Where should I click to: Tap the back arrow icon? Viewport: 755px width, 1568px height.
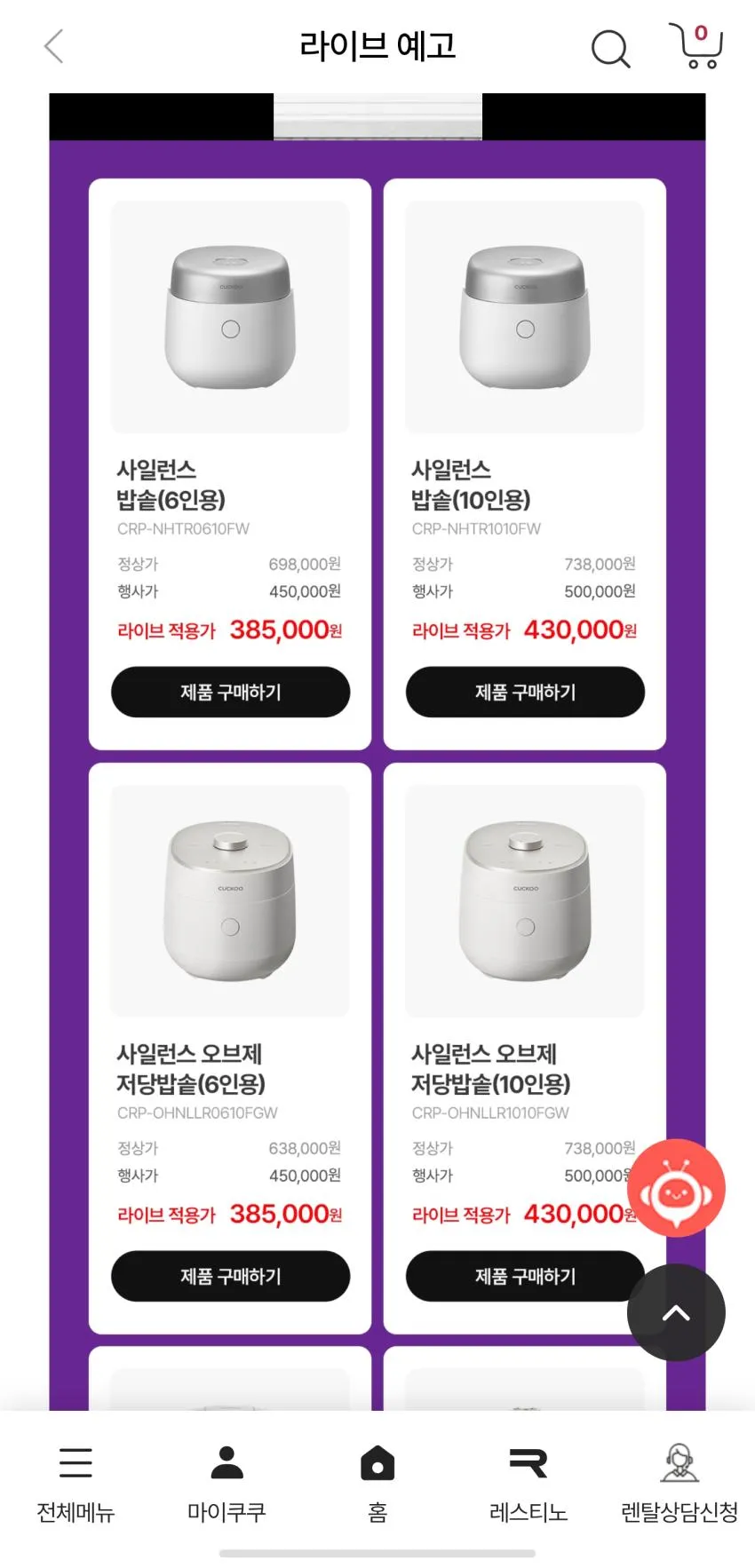coord(54,46)
